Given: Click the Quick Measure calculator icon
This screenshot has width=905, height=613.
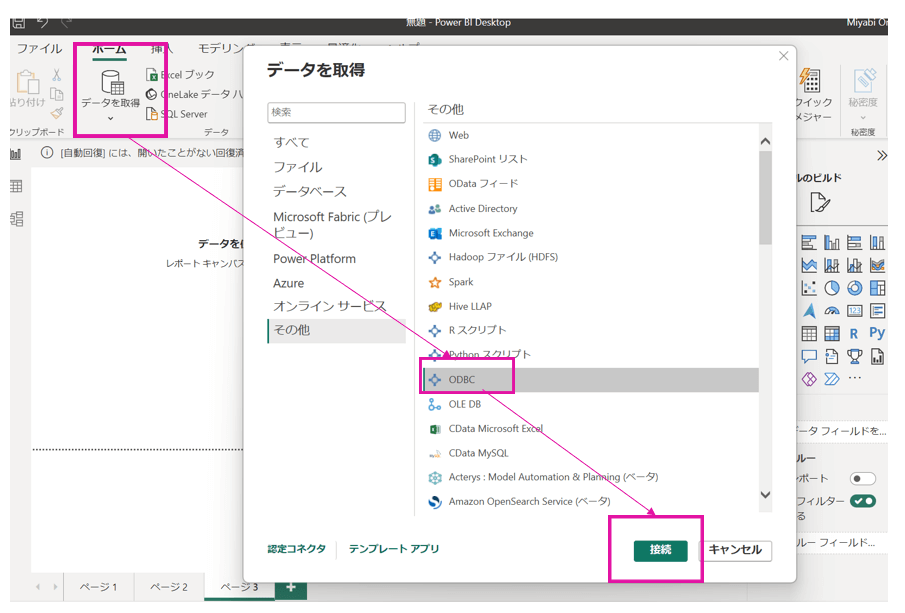Looking at the screenshot, I should [810, 80].
